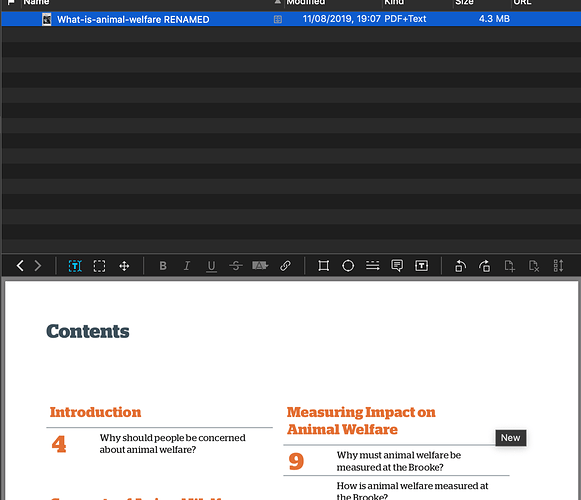Apply strikethrough to text
This screenshot has width=581, height=500.
click(236, 266)
